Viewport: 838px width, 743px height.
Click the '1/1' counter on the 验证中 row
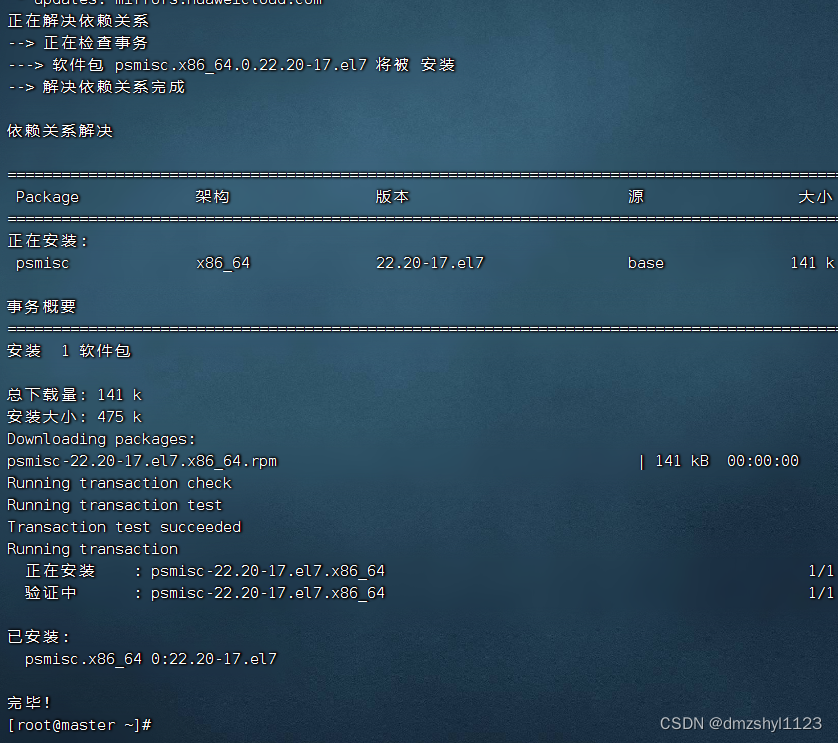pos(821,593)
